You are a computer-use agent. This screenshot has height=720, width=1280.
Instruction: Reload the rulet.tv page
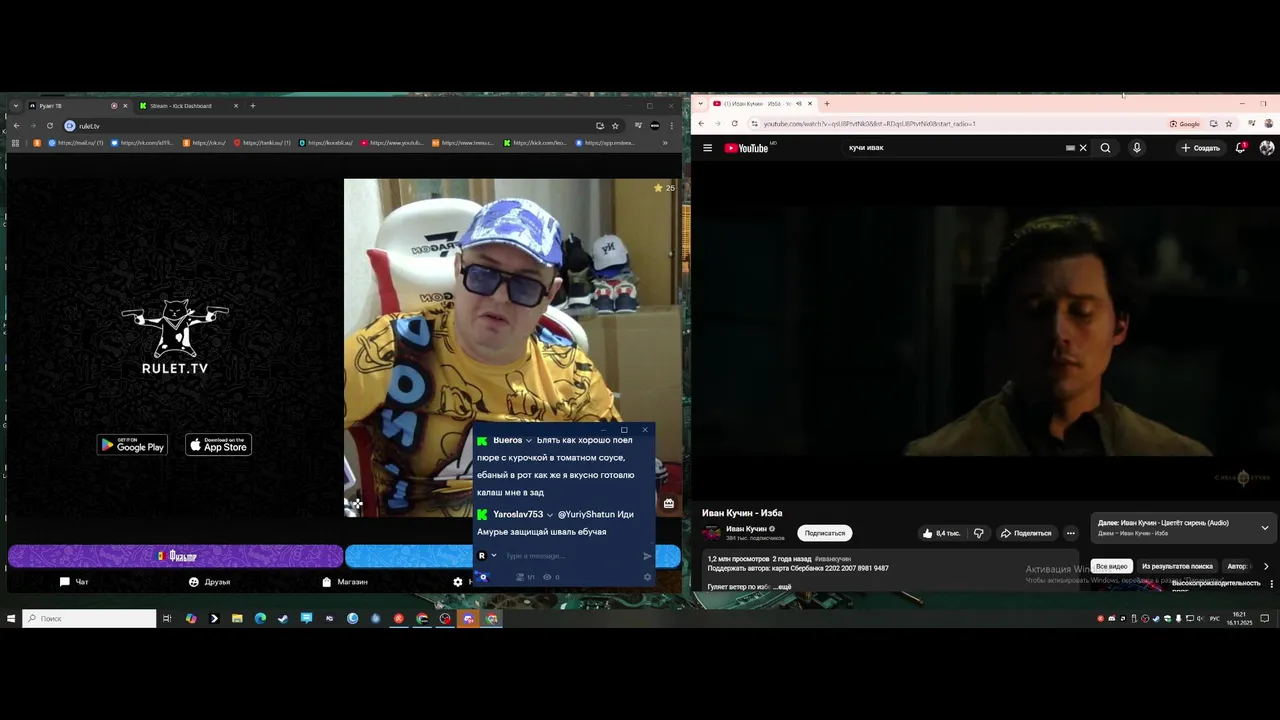pos(50,126)
